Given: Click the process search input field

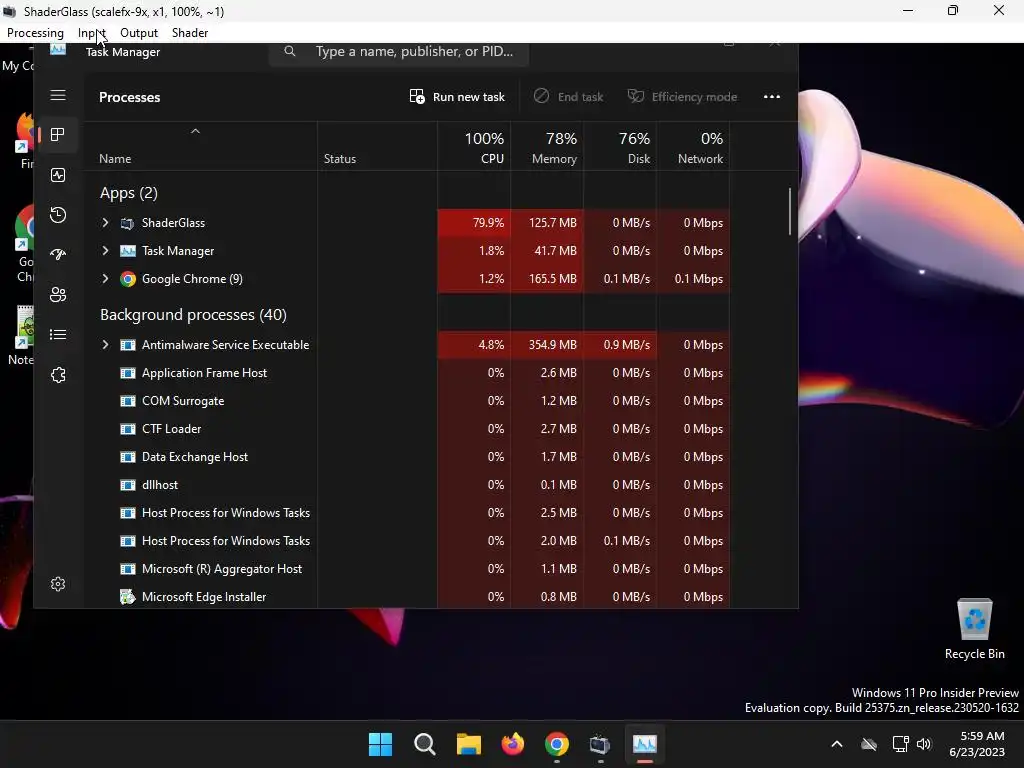Looking at the screenshot, I should point(399,52).
